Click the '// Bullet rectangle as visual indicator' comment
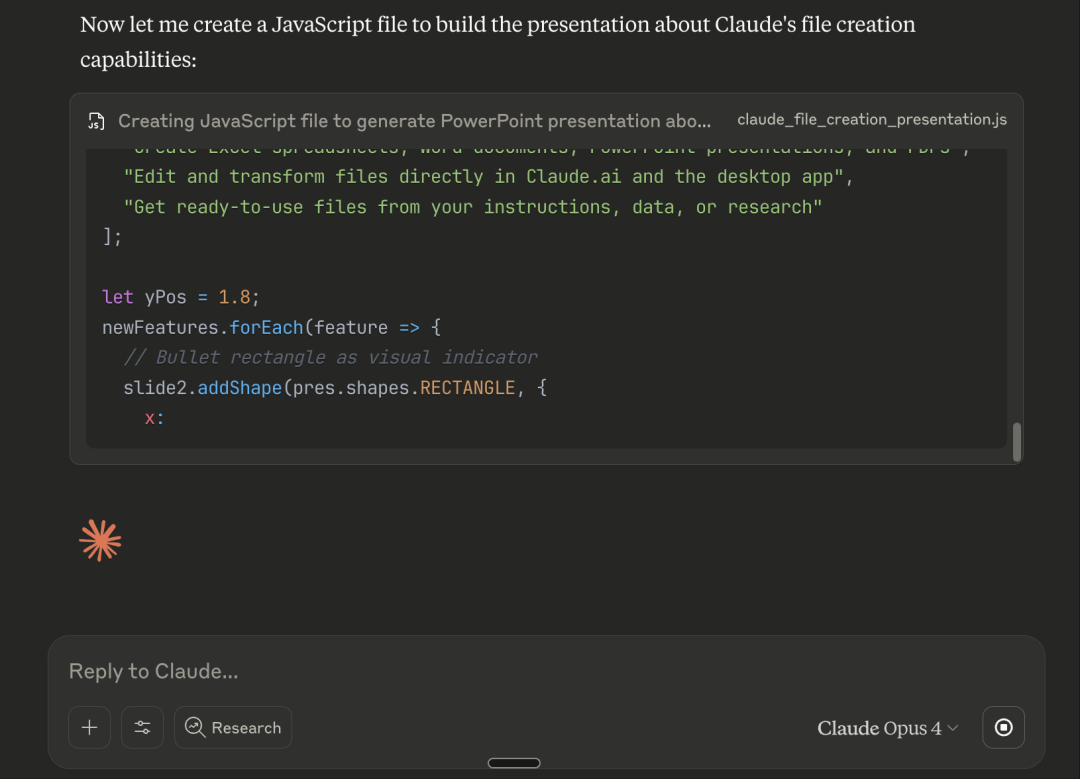This screenshot has height=779, width=1080. click(x=330, y=357)
